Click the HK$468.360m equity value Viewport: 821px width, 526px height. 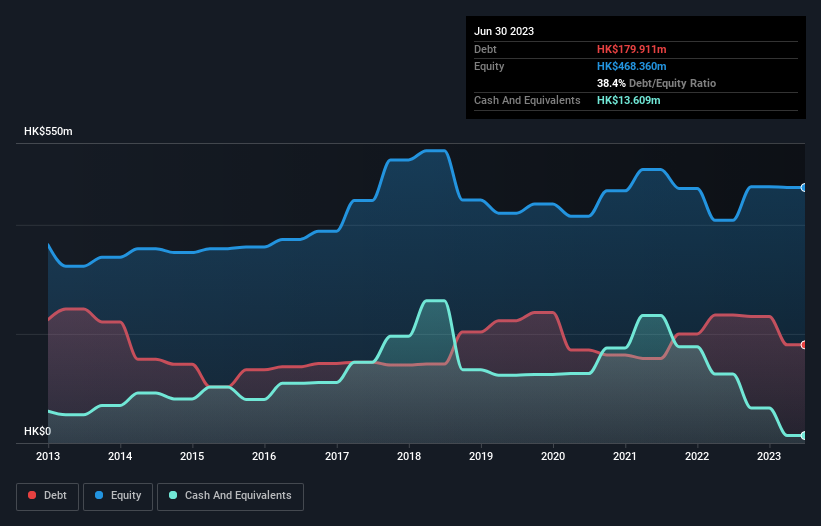point(631,66)
